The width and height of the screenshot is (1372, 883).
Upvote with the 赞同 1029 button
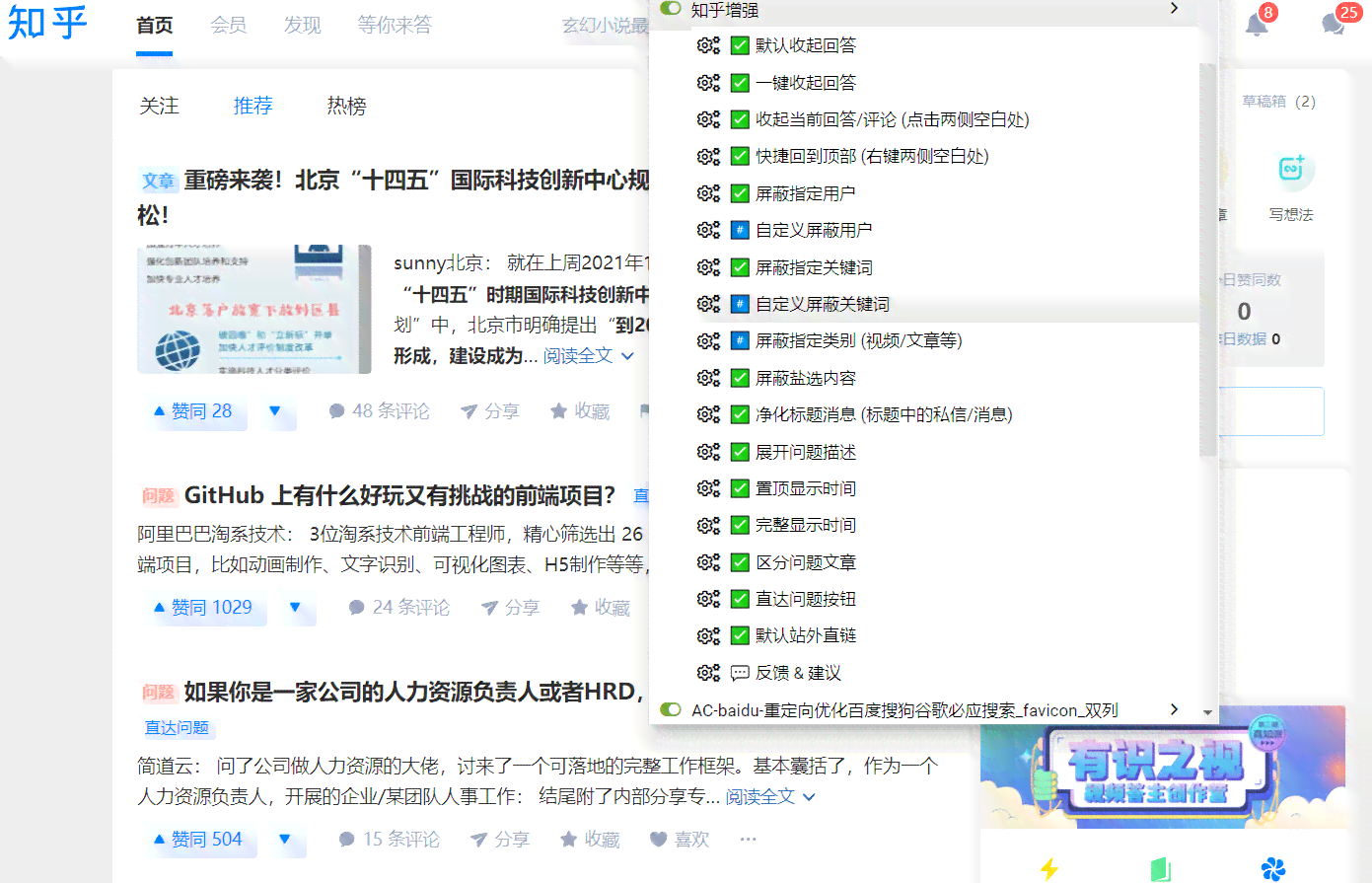pyautogui.click(x=202, y=608)
